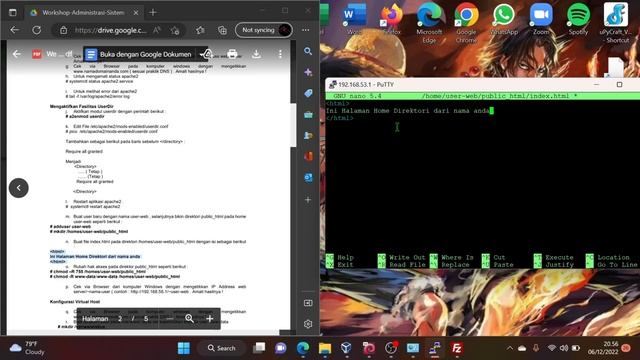Image resolution: width=640 pixels, height=360 pixels.
Task: Open weather widget 79°F Cloudy
Action: pyautogui.click(x=27, y=348)
